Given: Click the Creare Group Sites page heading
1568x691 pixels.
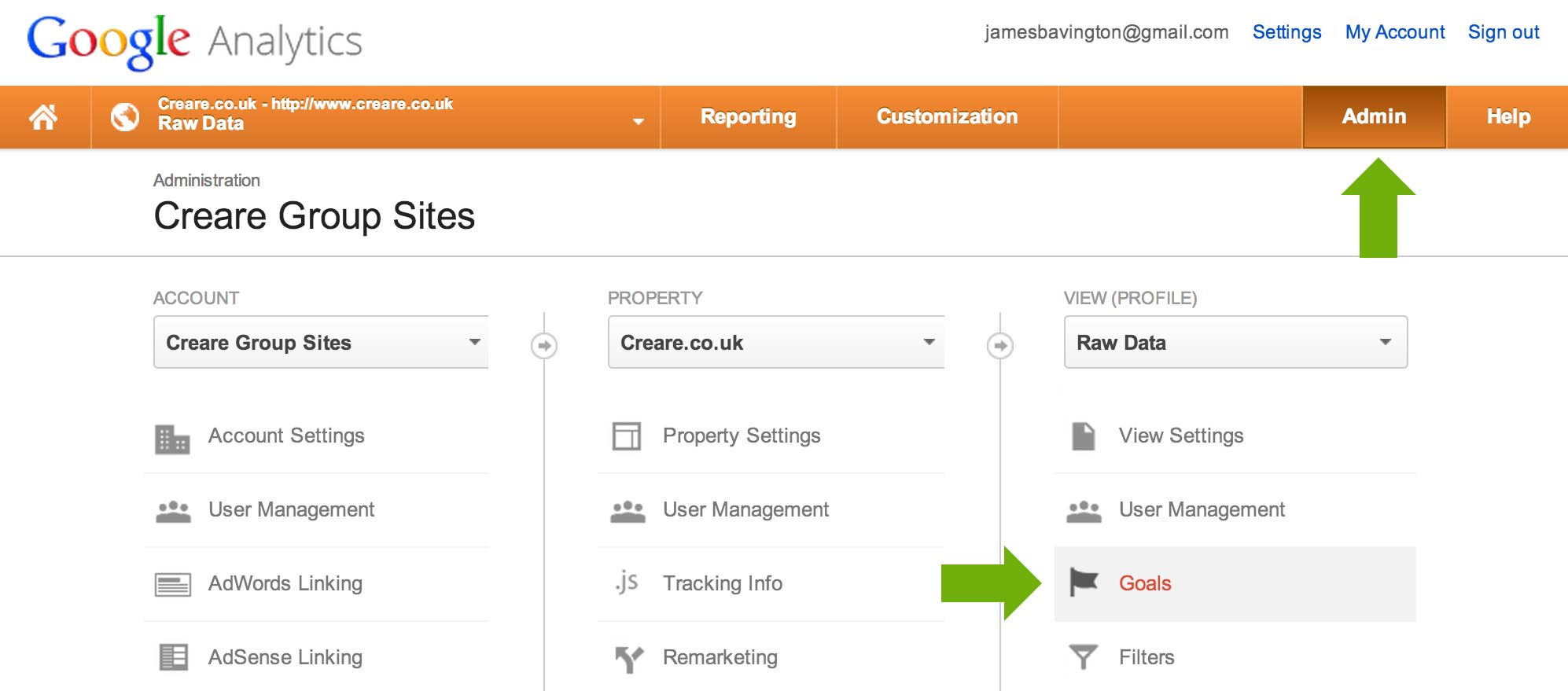Looking at the screenshot, I should 314,216.
